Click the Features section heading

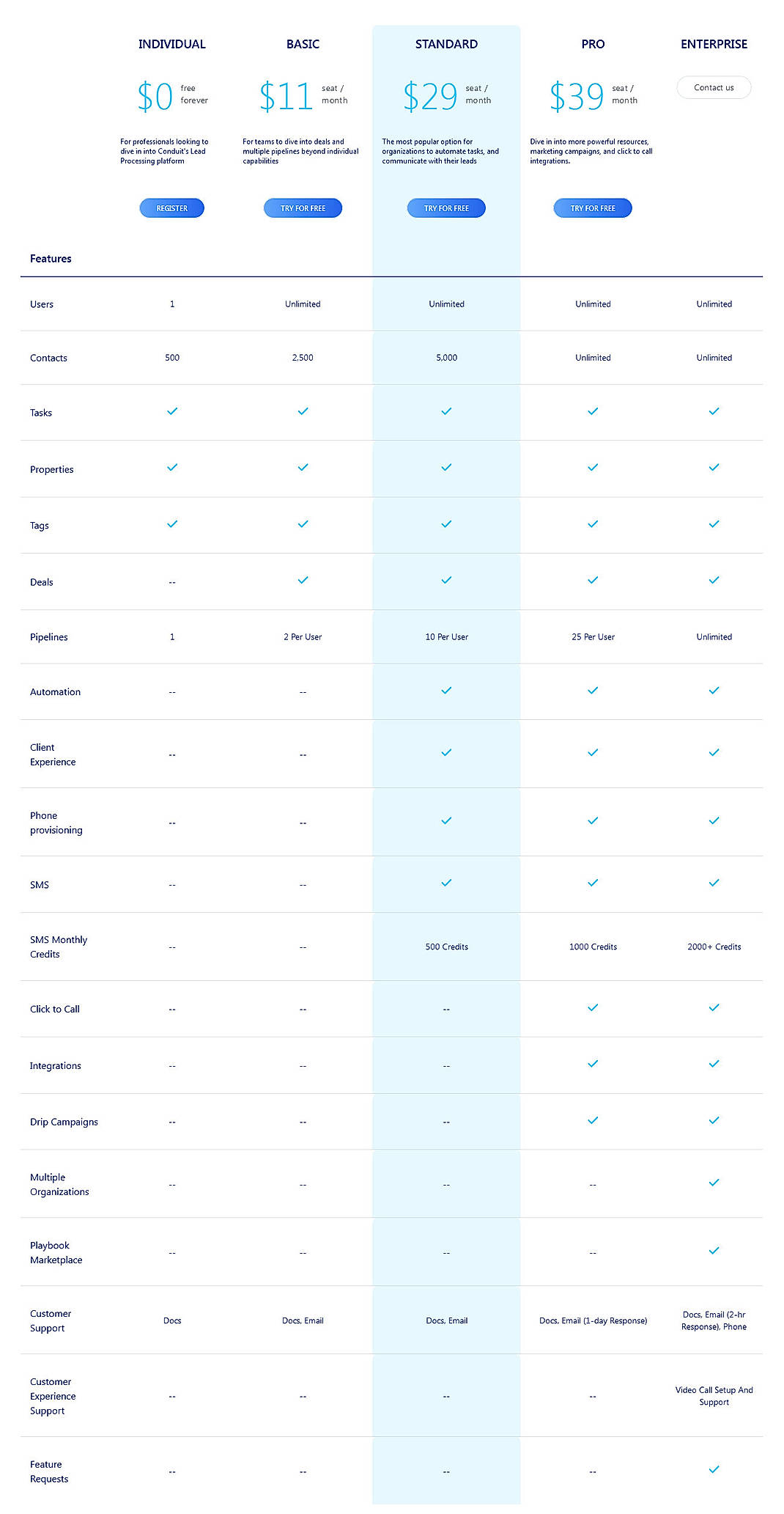click(x=51, y=258)
